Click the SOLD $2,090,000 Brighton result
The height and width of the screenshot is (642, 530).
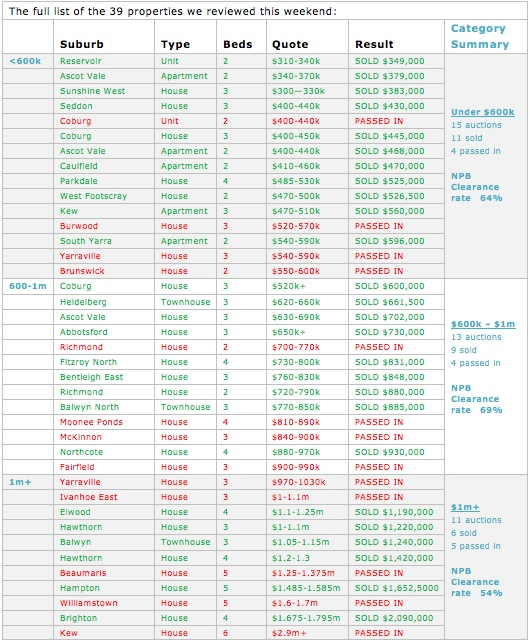coord(394,618)
